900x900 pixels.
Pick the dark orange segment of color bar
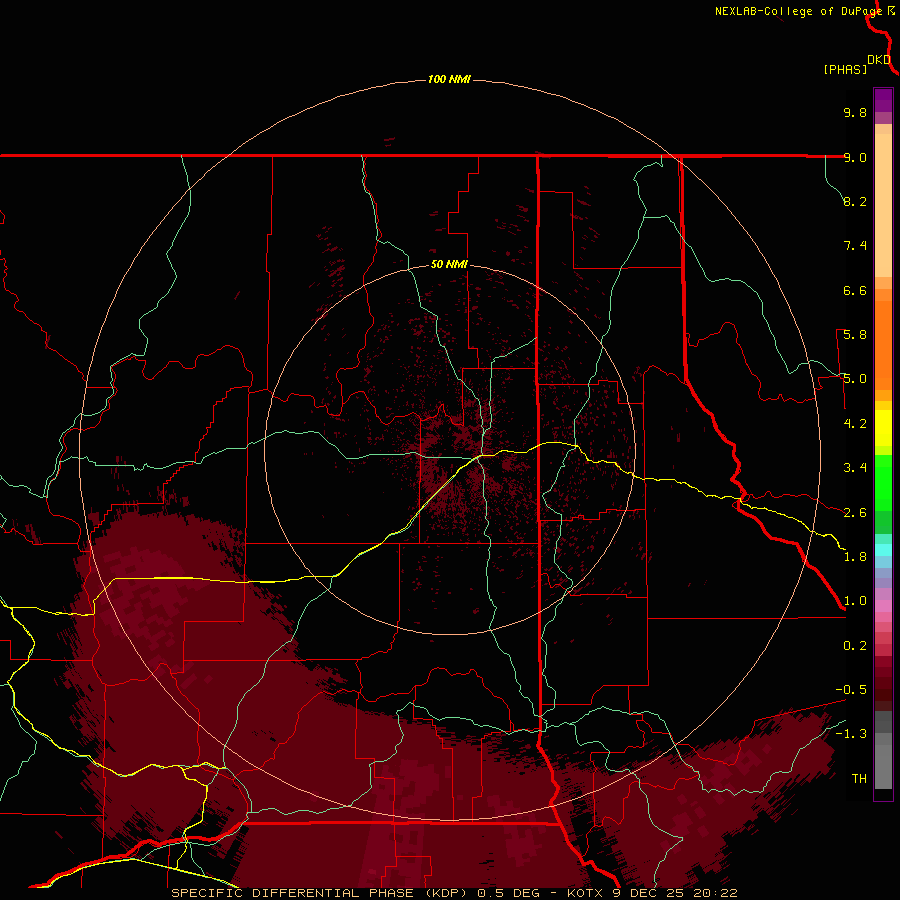[x=883, y=346]
